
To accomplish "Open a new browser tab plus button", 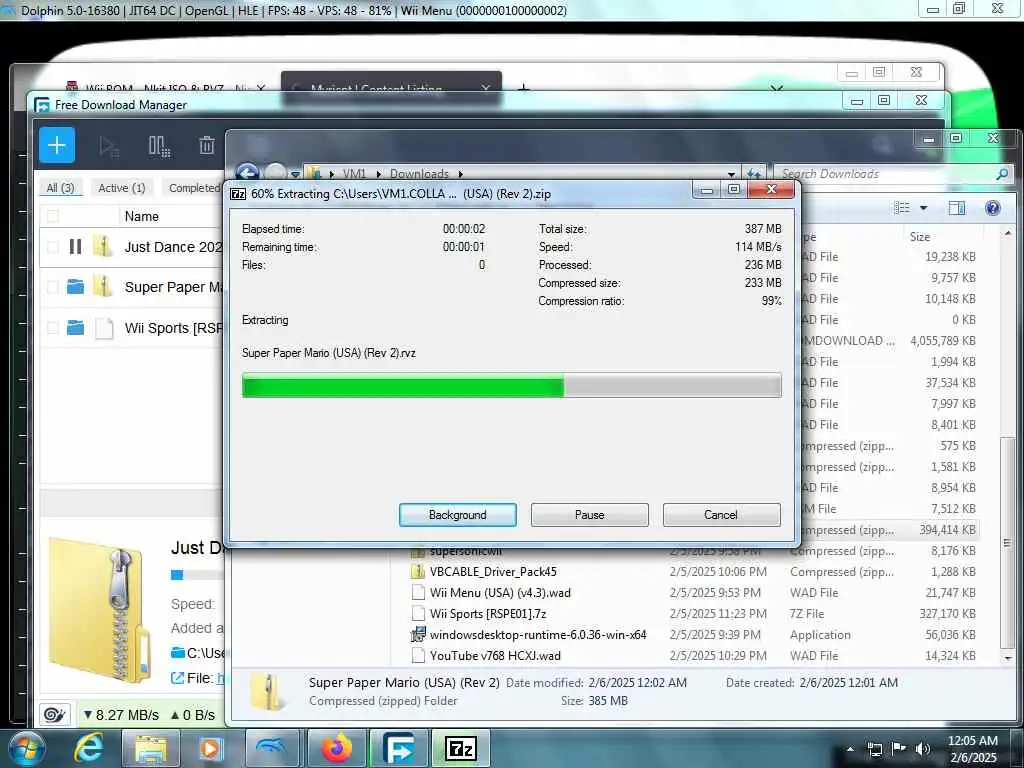I will click(x=523, y=88).
